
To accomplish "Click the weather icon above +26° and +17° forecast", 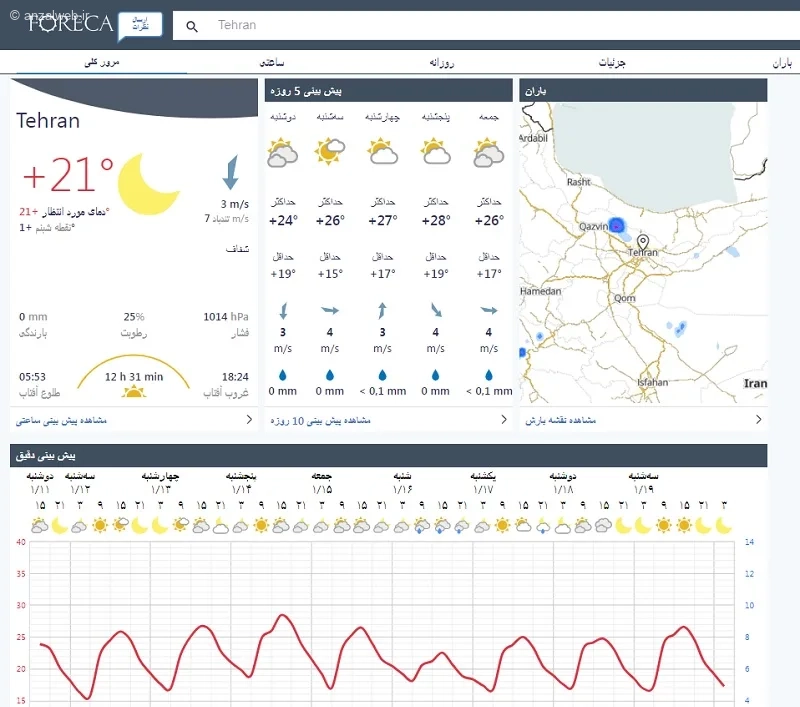I will [488, 152].
